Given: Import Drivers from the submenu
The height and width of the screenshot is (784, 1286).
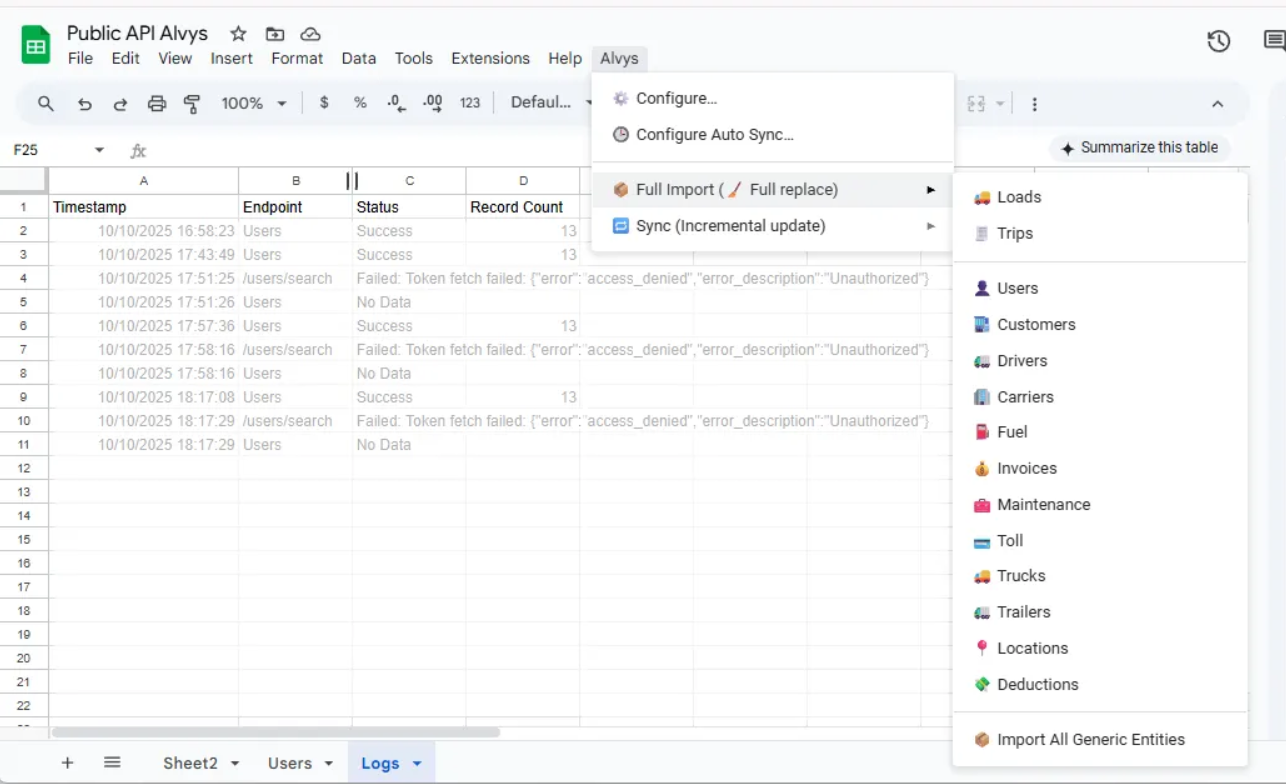Looking at the screenshot, I should 1100,361.
